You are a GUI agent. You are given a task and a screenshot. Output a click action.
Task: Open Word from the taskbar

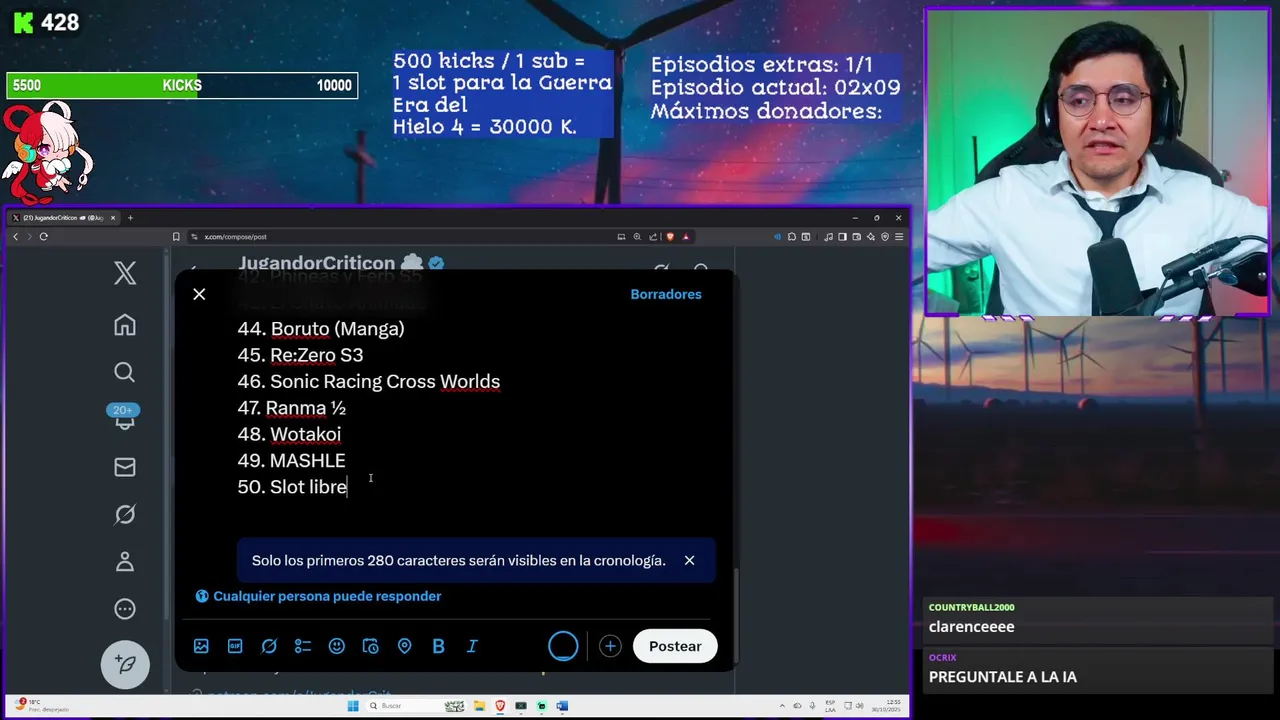tap(562, 706)
